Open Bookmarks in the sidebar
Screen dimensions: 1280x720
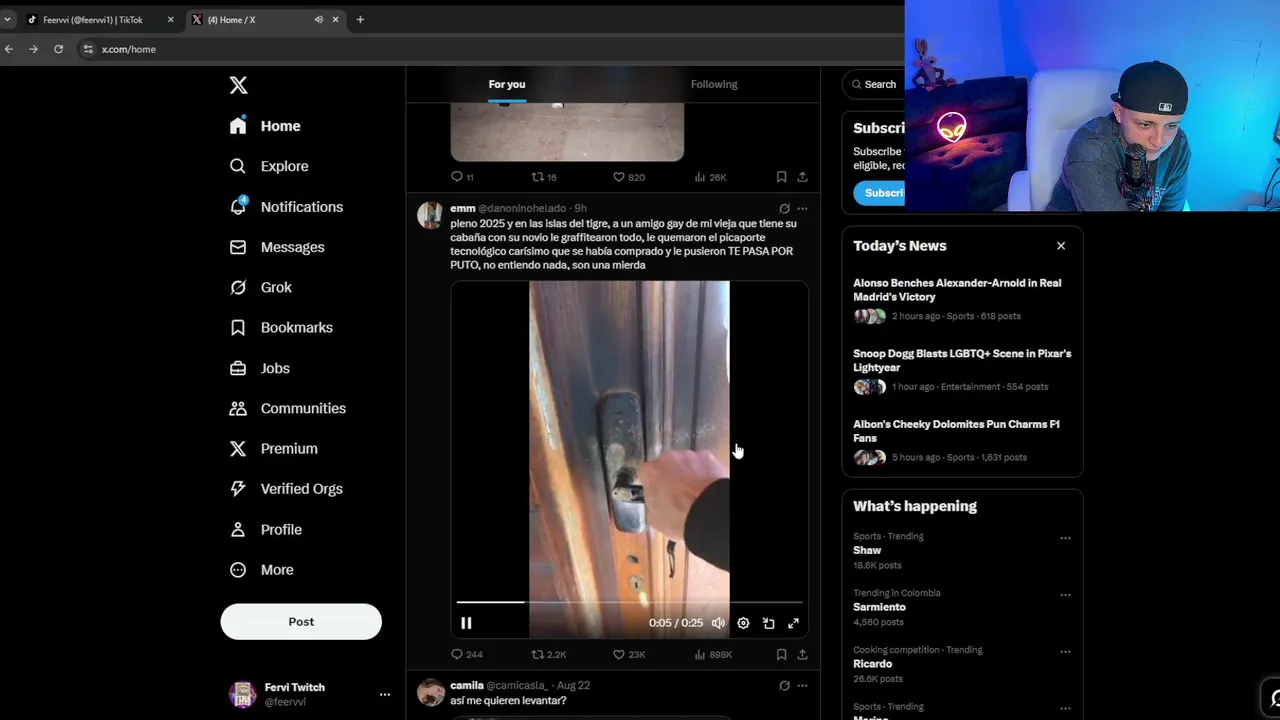click(x=281, y=327)
